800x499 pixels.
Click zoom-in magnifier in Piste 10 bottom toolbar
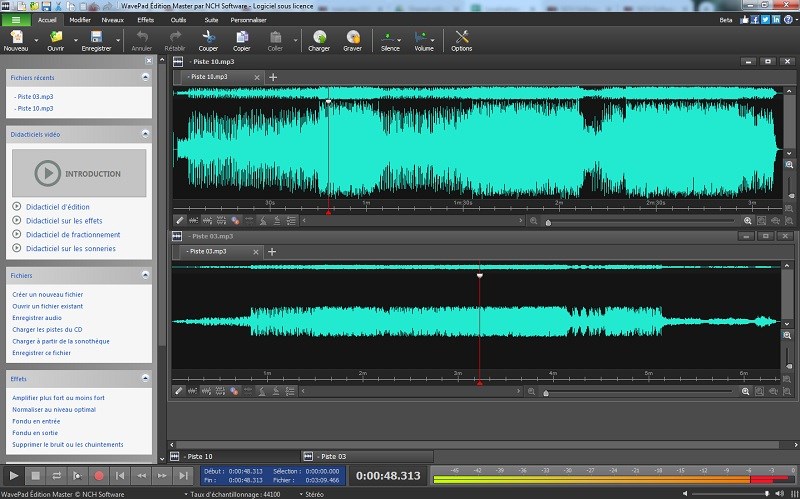click(x=747, y=221)
